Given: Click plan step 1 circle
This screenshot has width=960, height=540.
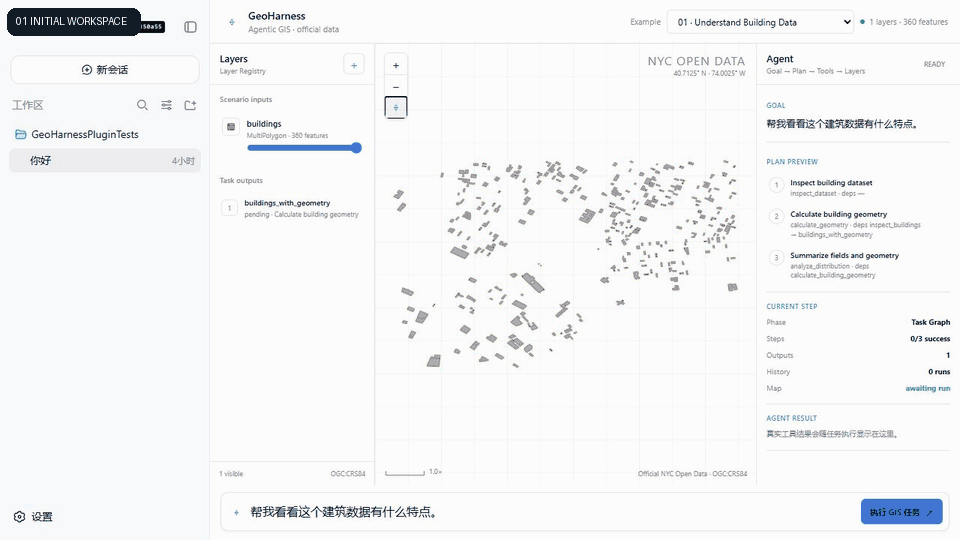Looking at the screenshot, I should (776, 185).
